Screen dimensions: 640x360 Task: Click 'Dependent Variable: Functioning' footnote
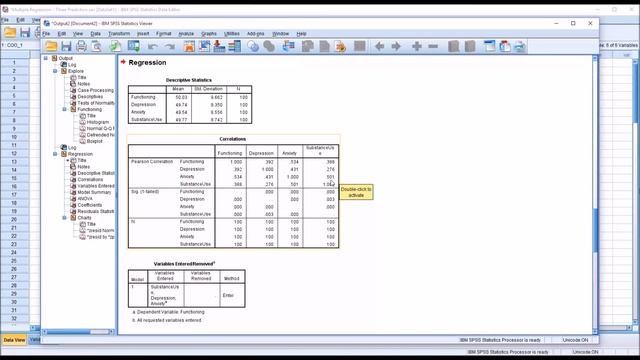coord(168,312)
